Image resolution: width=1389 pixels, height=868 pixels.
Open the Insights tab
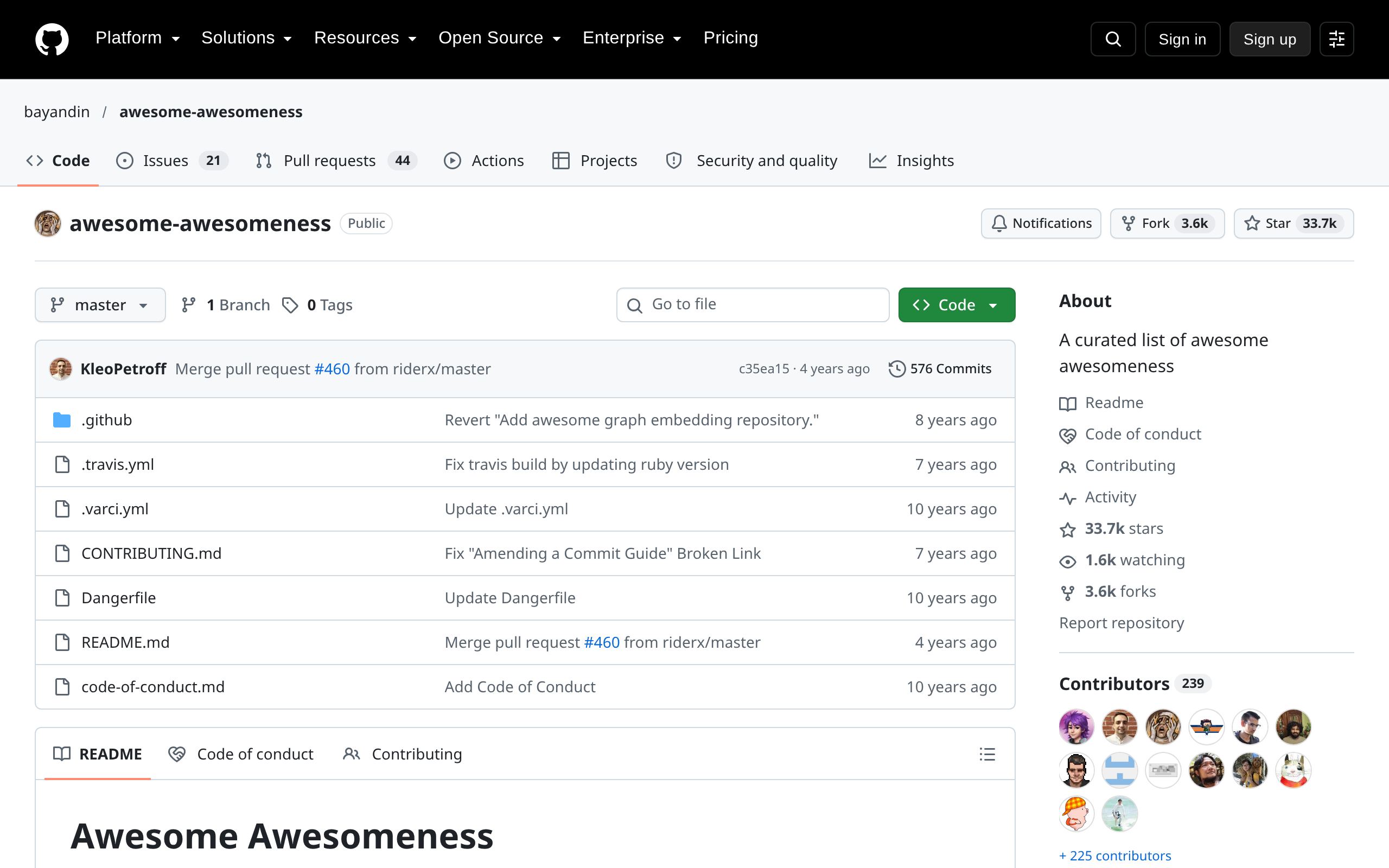click(x=912, y=161)
